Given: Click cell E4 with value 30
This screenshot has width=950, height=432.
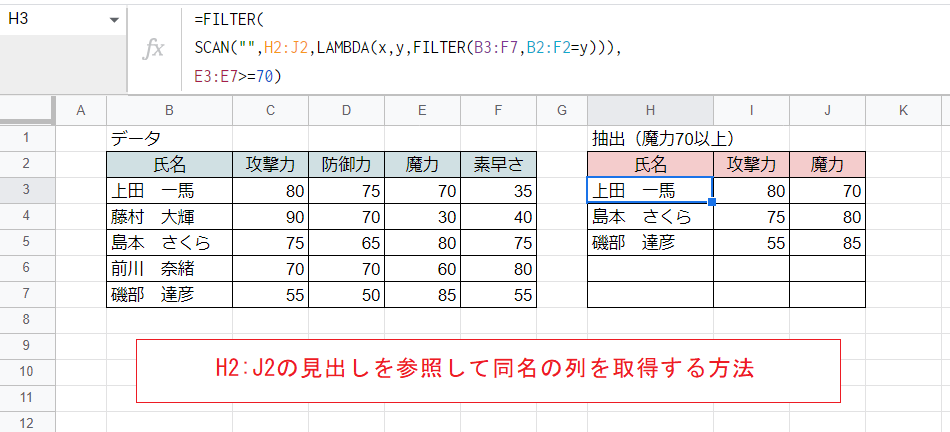Looking at the screenshot, I should click(422, 216).
